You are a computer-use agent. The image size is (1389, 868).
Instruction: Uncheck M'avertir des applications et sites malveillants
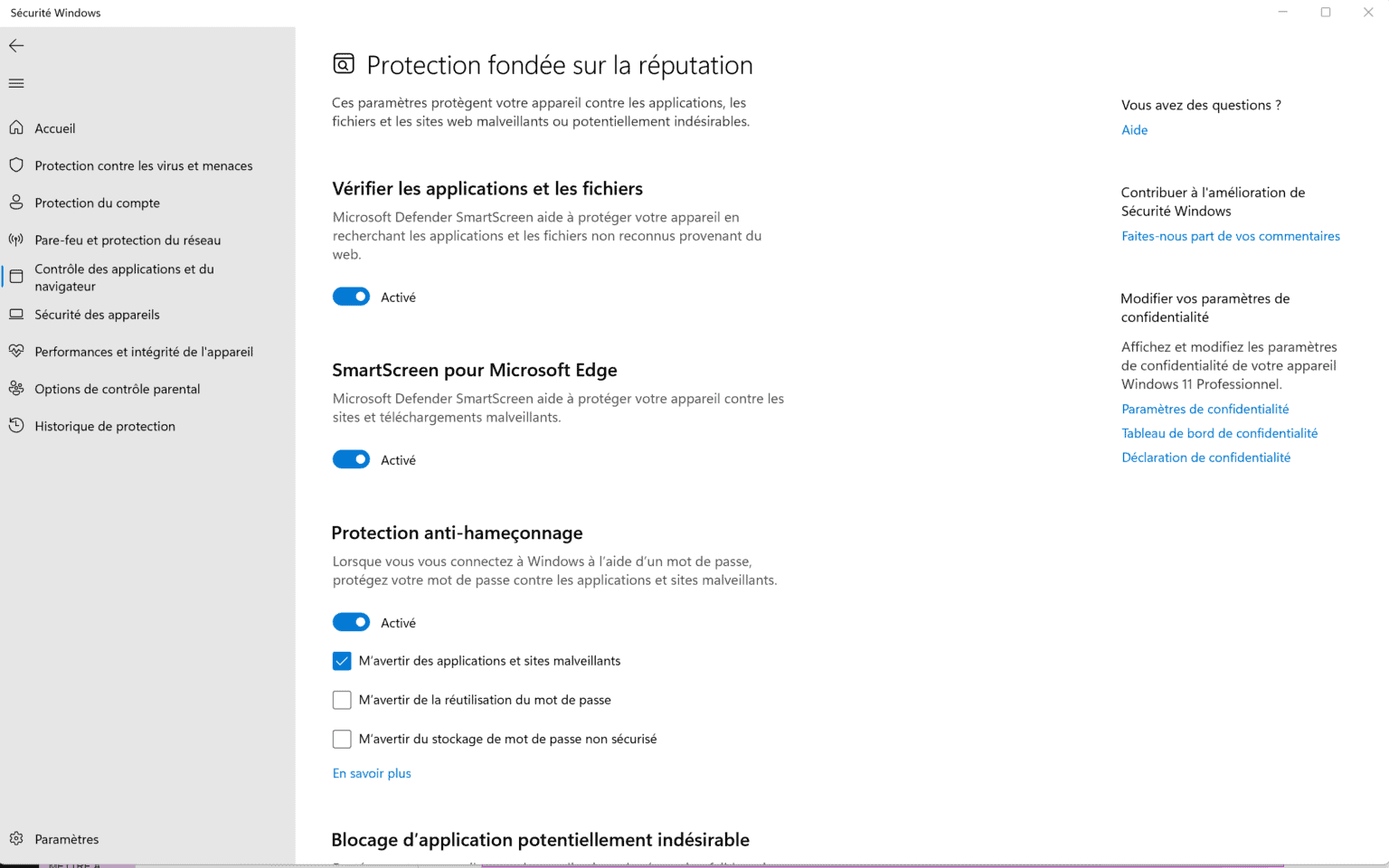(x=342, y=661)
